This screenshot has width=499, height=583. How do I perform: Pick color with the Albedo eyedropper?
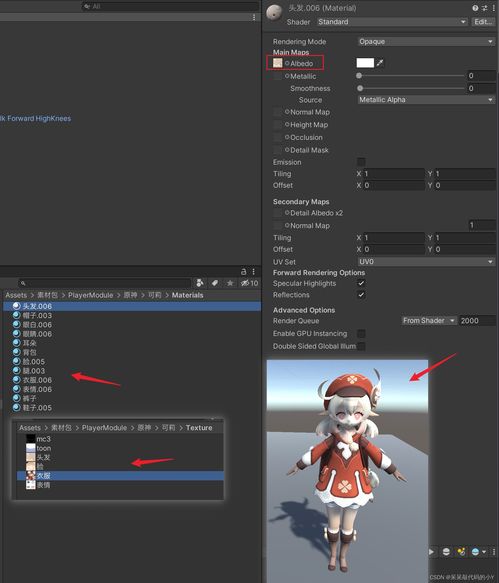click(380, 63)
